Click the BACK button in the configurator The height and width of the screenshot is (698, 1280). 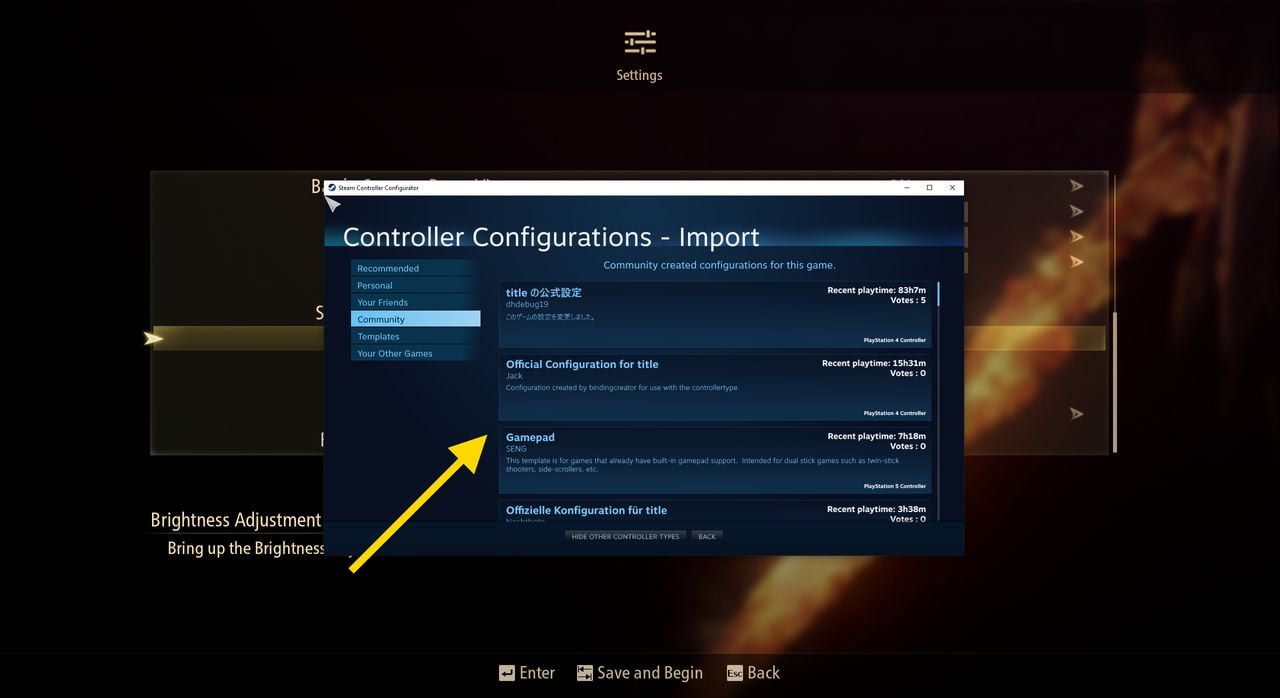point(707,536)
